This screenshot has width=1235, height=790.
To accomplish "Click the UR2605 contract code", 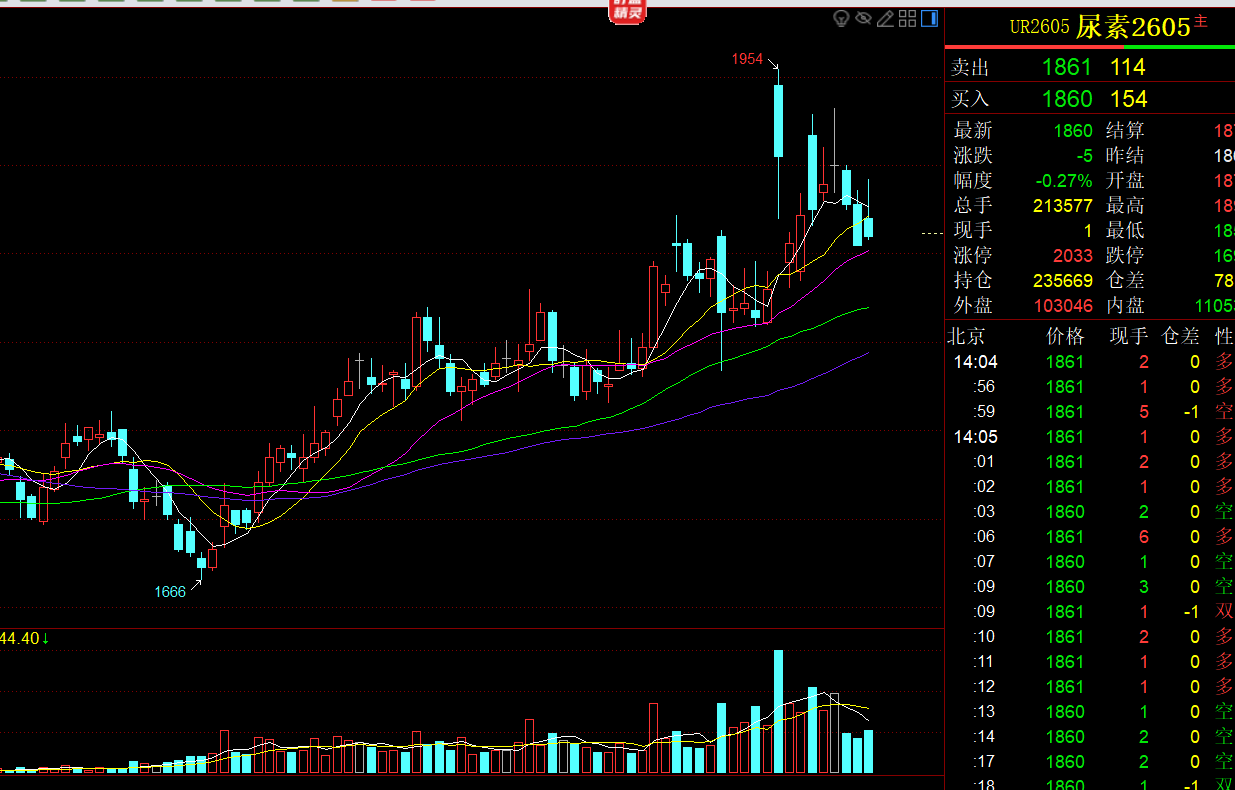I will pos(1040,27).
